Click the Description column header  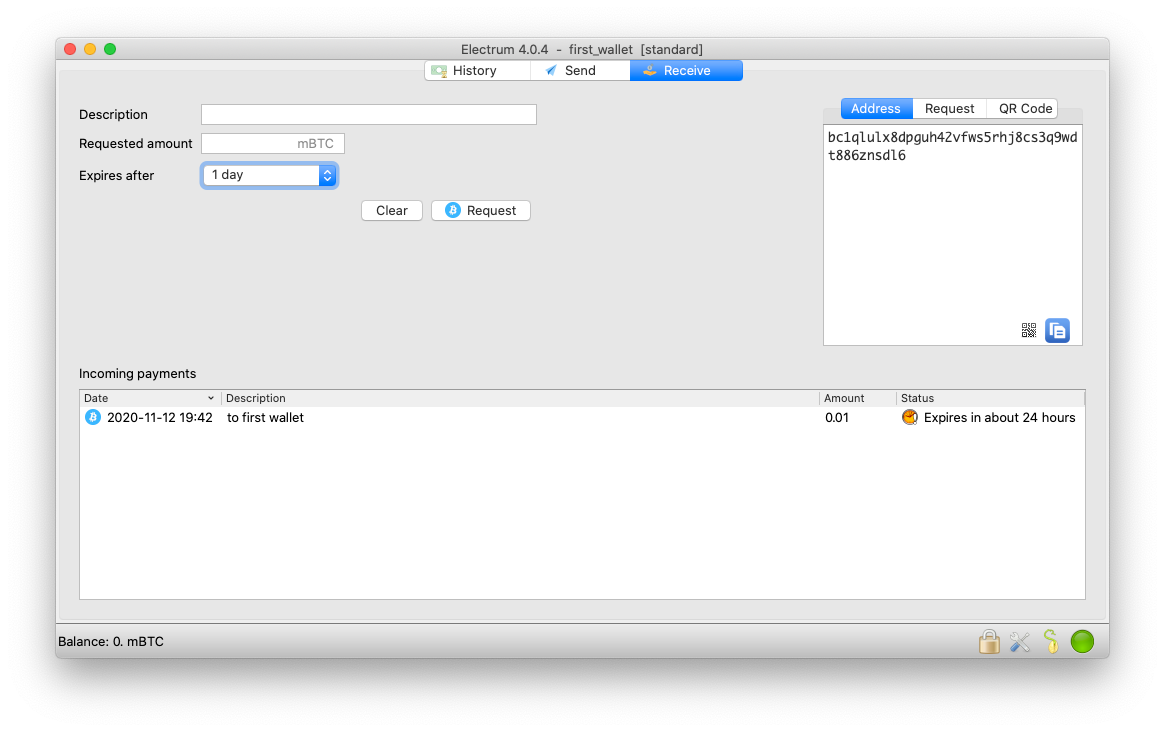click(x=520, y=398)
